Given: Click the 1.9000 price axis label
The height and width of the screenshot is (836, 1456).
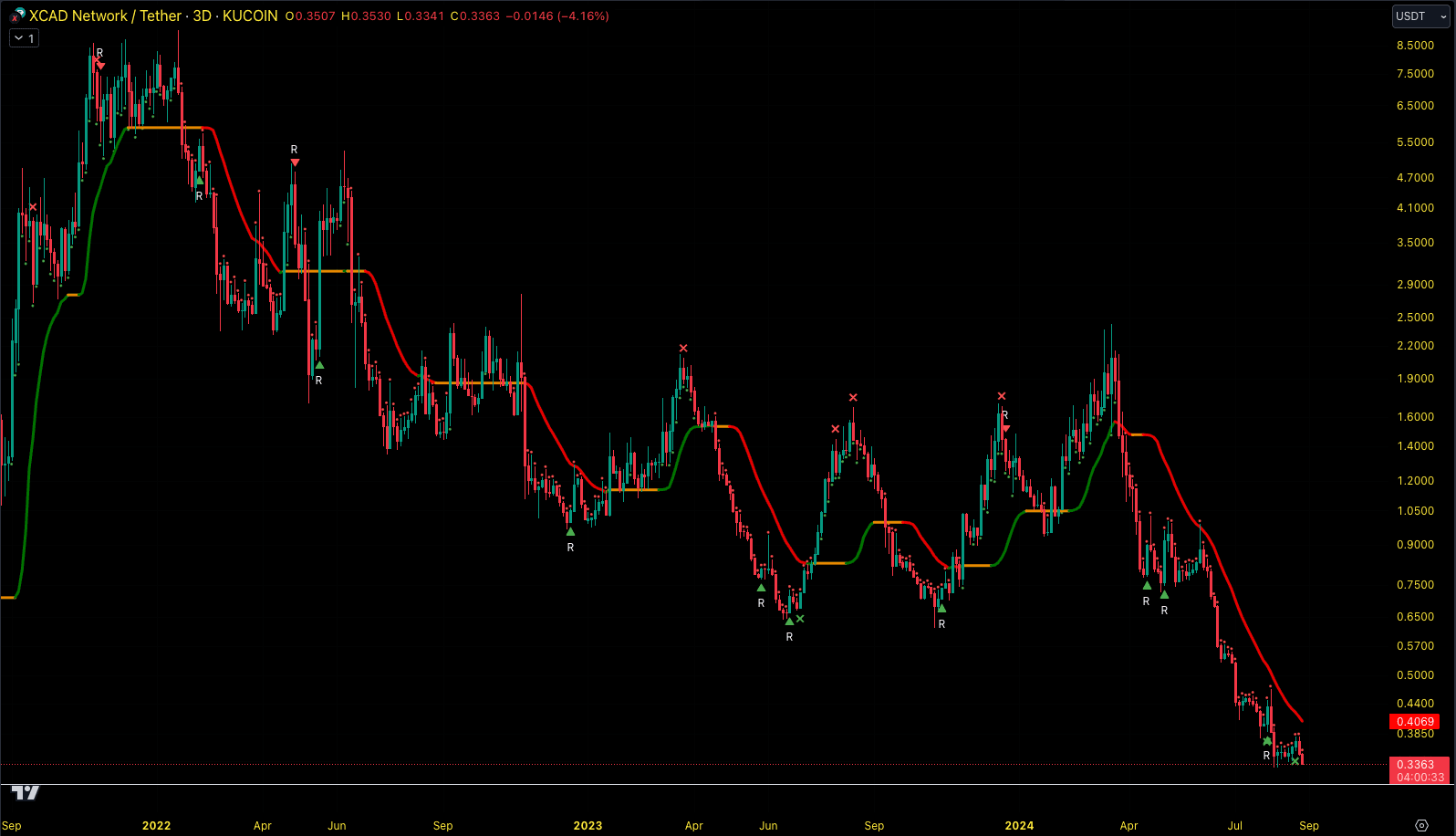Looking at the screenshot, I should pyautogui.click(x=1415, y=379).
